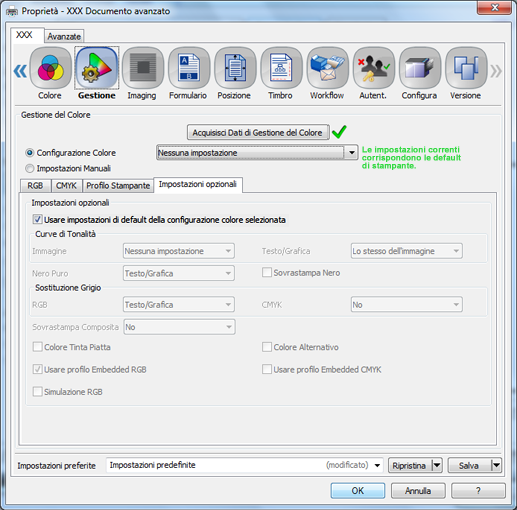
Task: Click the right double-chevron scroll arrow
Action: 496,71
